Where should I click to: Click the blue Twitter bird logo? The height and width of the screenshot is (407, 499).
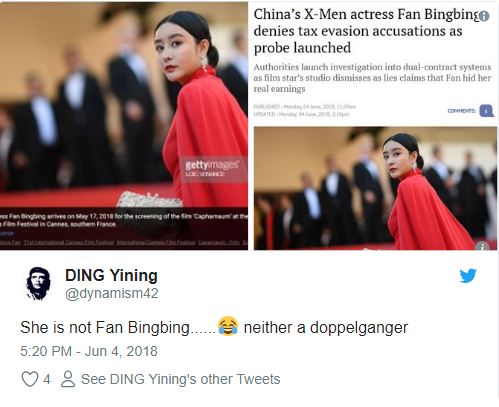[x=468, y=276]
